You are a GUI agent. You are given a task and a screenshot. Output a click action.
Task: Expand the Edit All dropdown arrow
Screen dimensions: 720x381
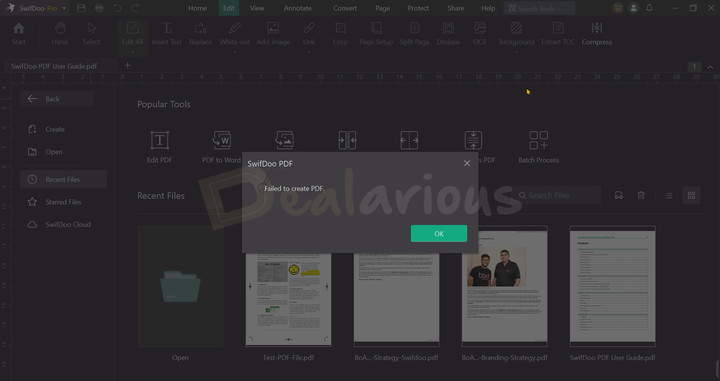pyautogui.click(x=133, y=51)
